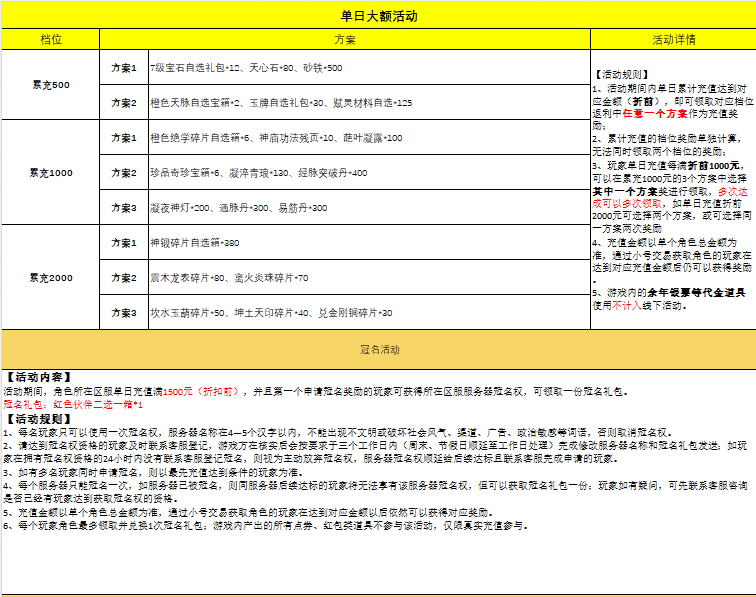This screenshot has height=597, width=756.
Task: Click the 累充1000 tier cell
Action: click(50, 173)
